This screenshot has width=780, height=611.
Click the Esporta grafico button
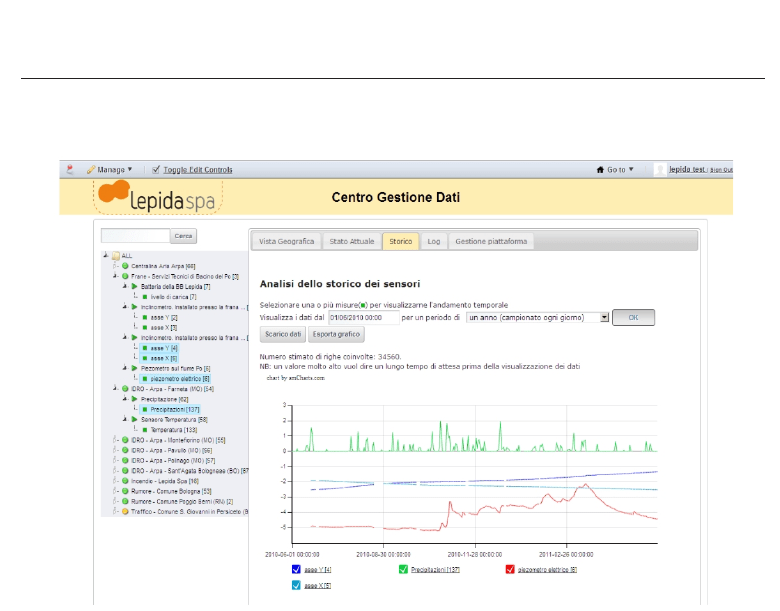tap(336, 334)
